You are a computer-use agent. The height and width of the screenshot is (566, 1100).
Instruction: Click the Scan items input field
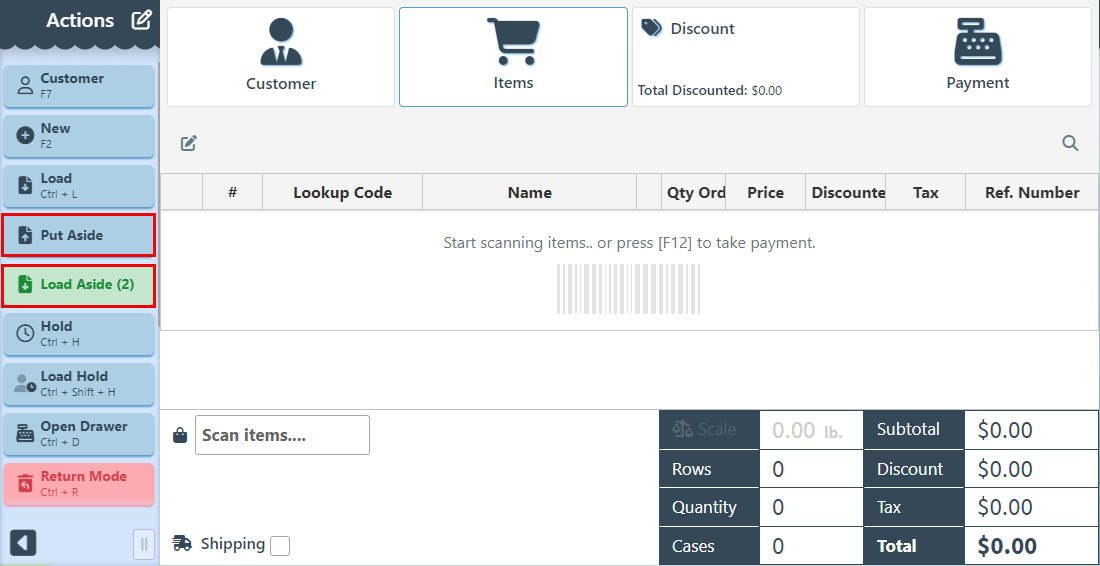[282, 435]
